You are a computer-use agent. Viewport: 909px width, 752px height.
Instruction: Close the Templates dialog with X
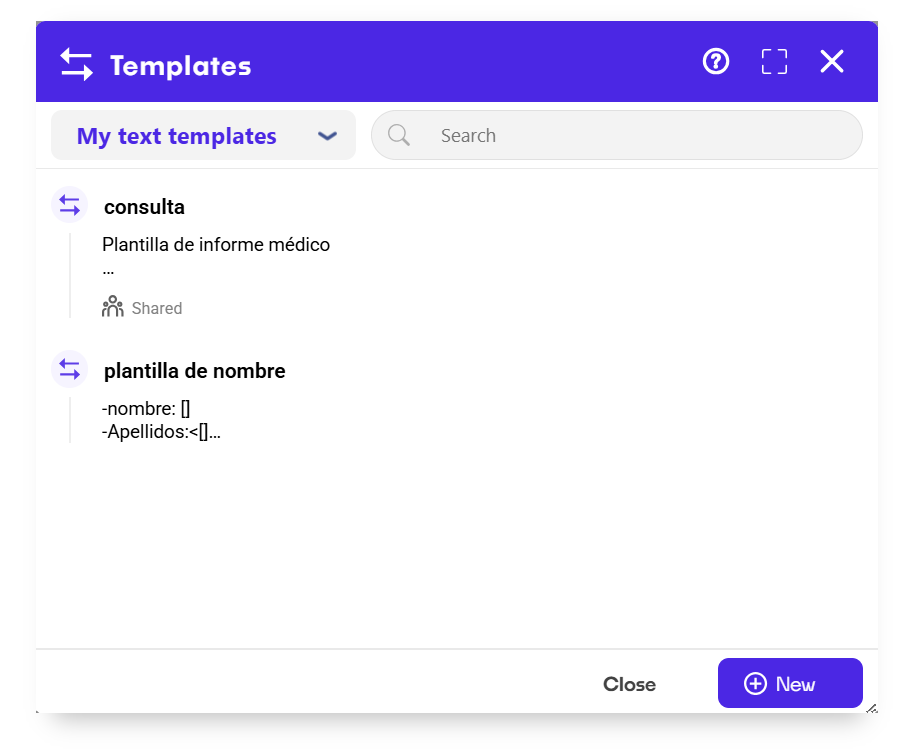point(832,61)
